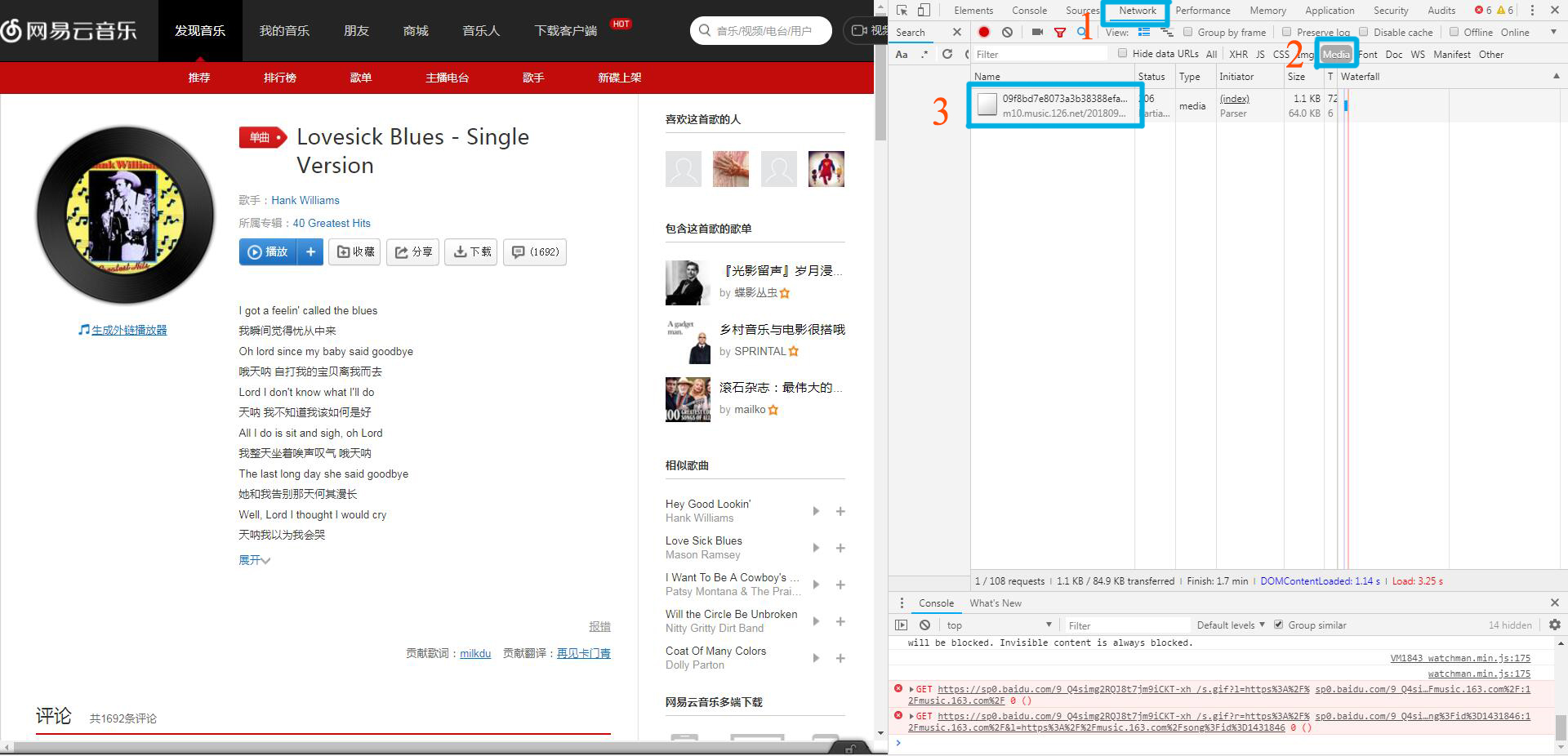Click the inspect element picker icon

(x=902, y=11)
